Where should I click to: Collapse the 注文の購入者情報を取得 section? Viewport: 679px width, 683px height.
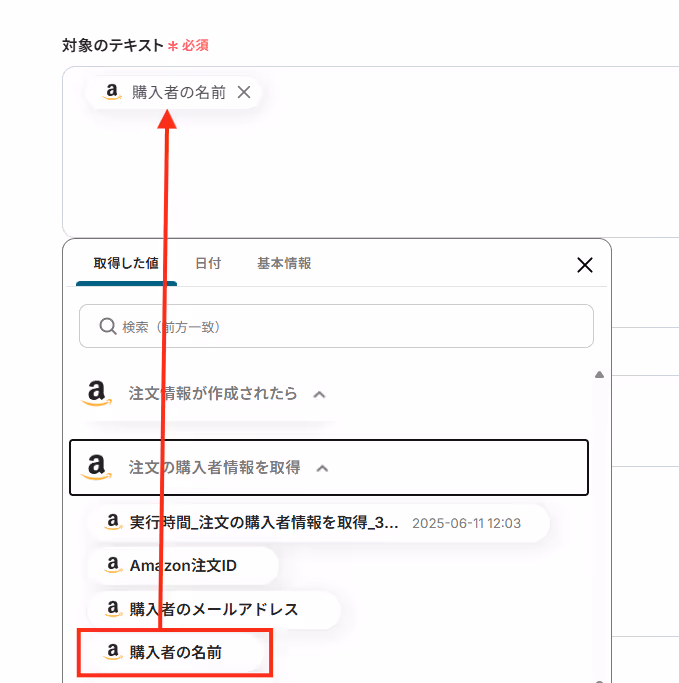tap(322, 469)
